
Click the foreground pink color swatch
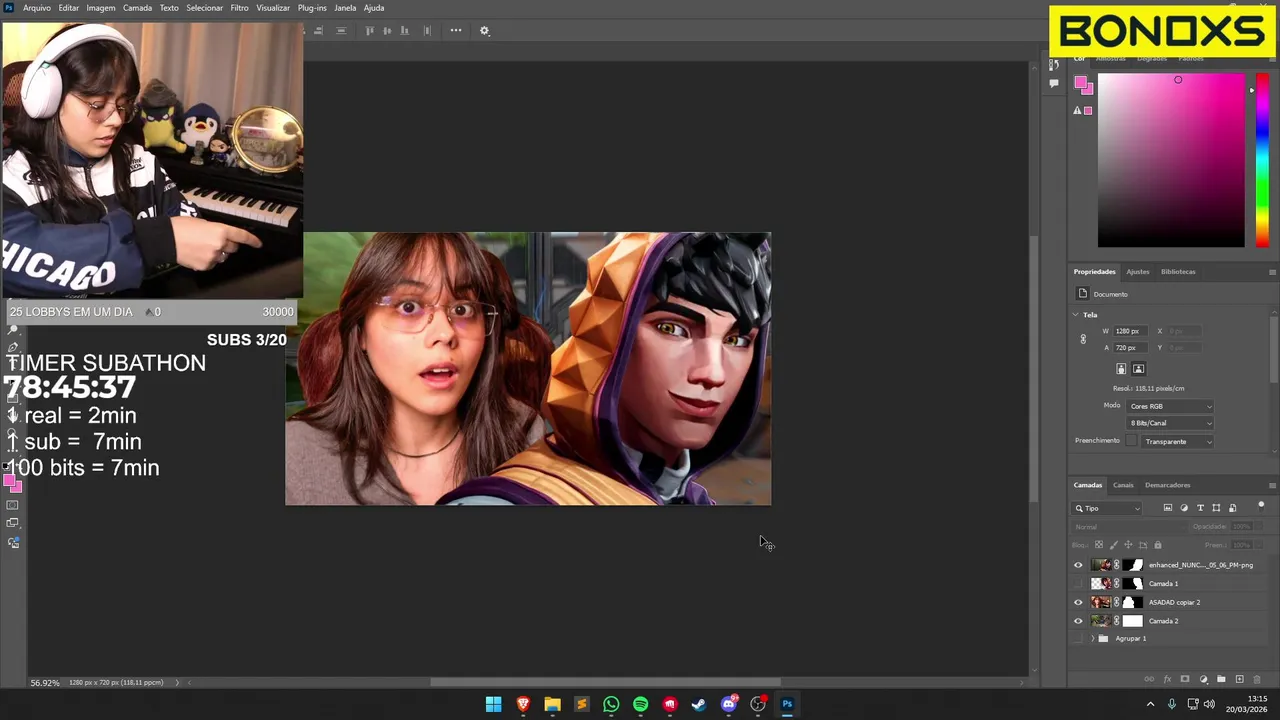click(1080, 83)
